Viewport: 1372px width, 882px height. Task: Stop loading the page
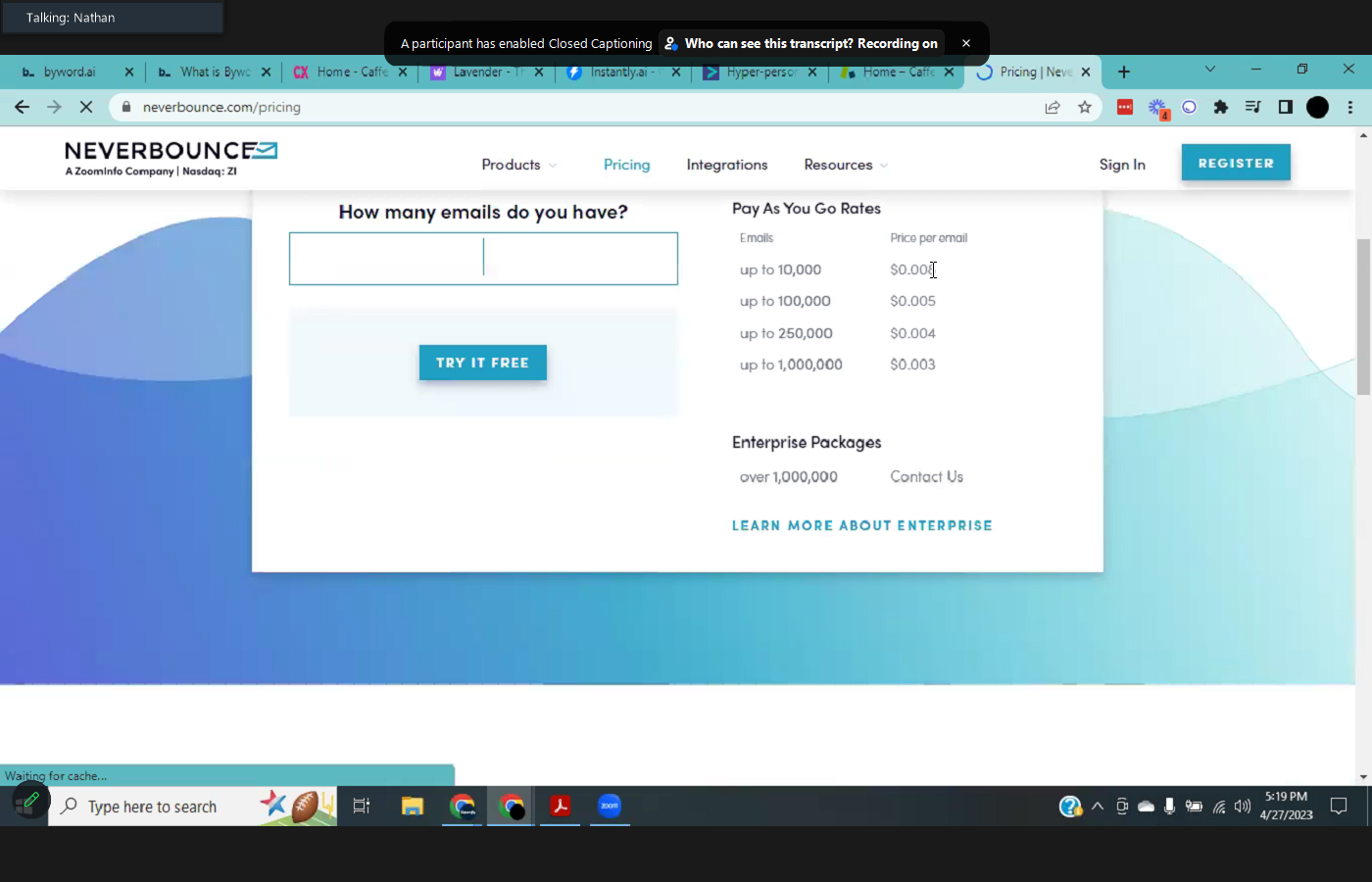point(86,108)
